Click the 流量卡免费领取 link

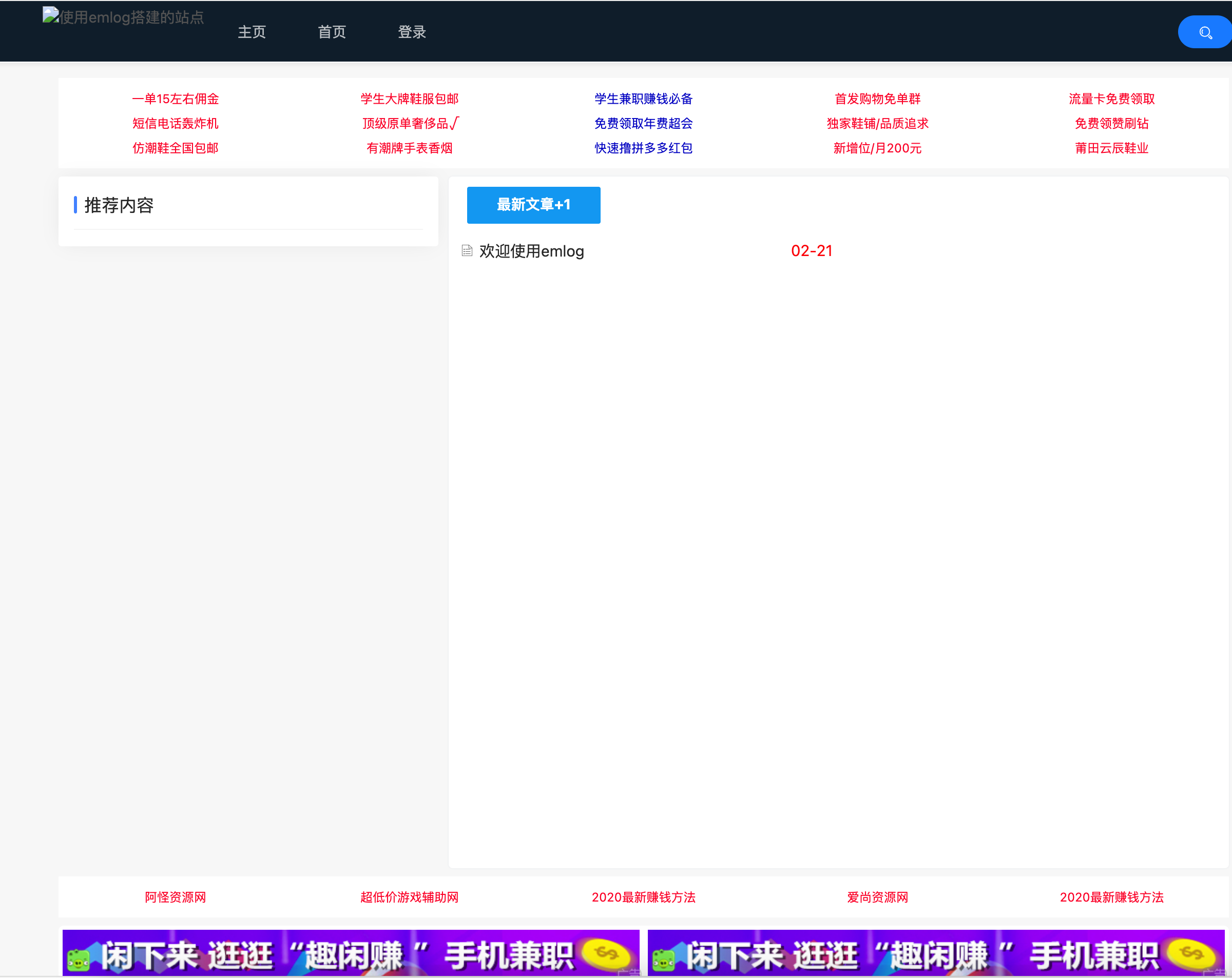pos(1112,99)
